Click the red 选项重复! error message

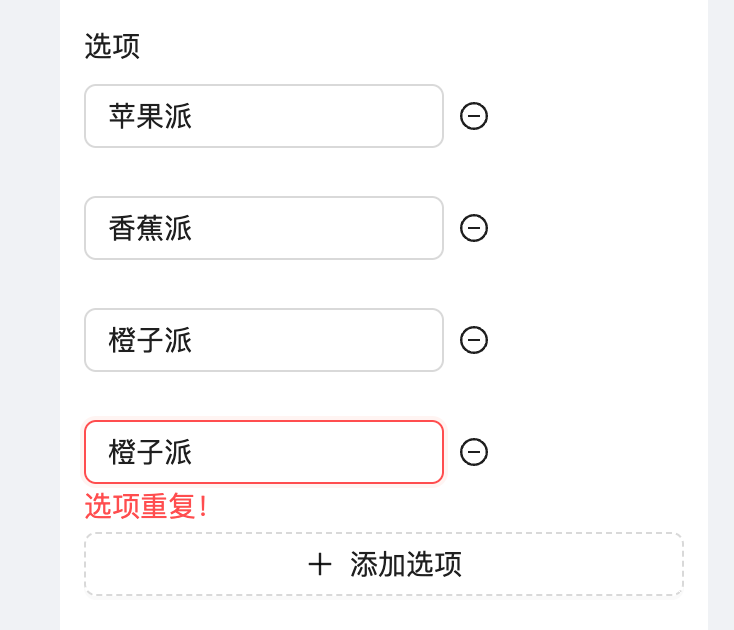coord(146,506)
